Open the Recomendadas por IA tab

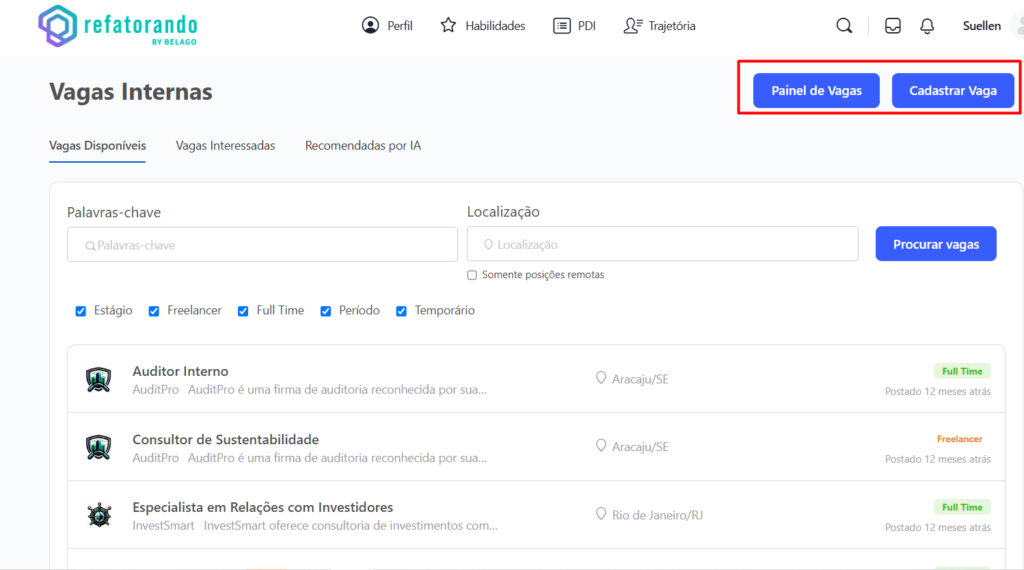(363, 145)
